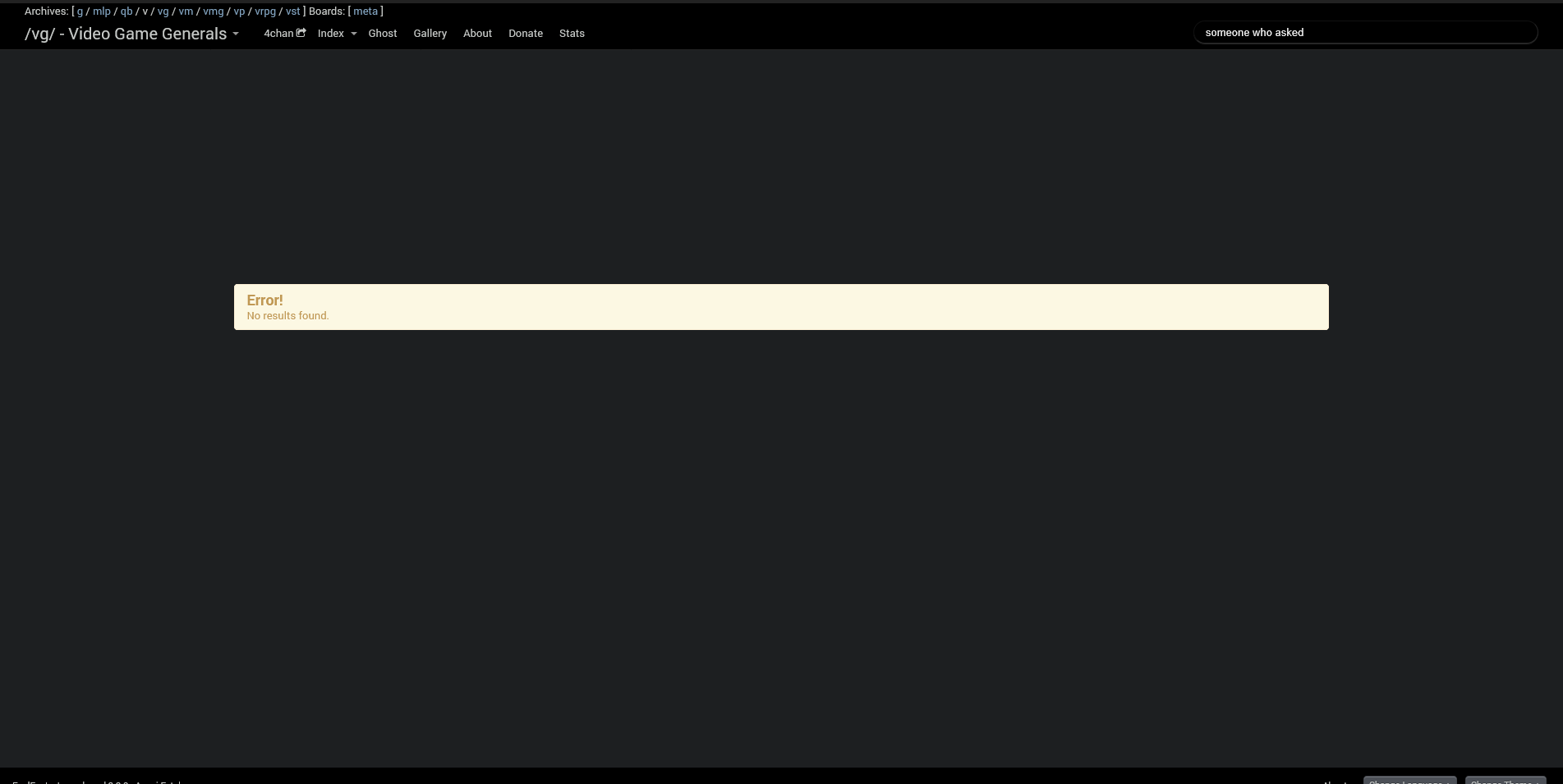View the Stats page
1563x784 pixels.
point(572,34)
